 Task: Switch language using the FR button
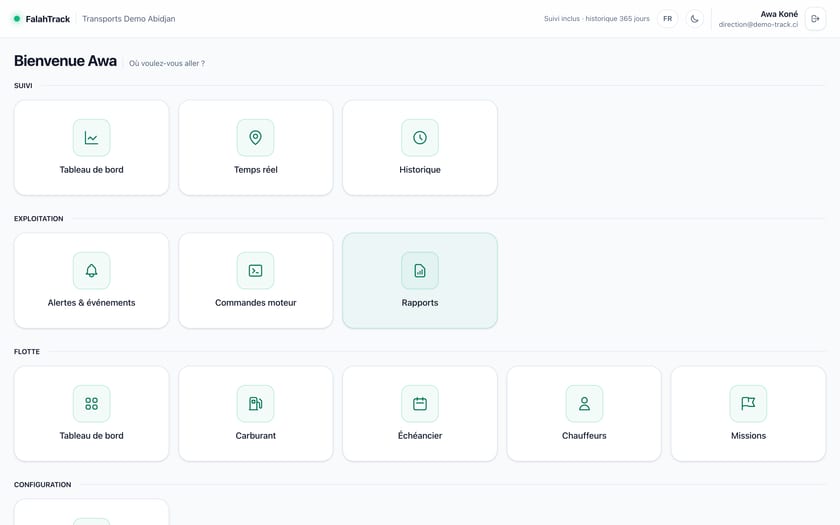(x=668, y=19)
